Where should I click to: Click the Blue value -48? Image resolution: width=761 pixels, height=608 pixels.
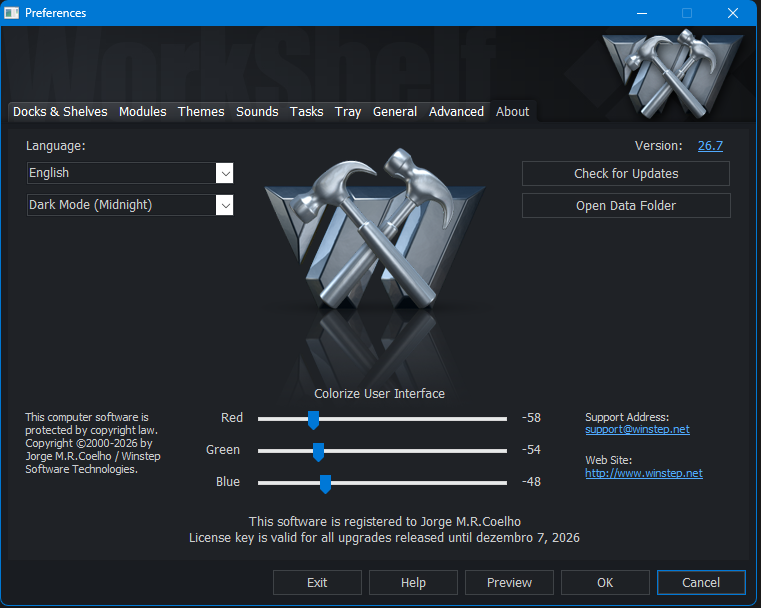click(x=531, y=482)
